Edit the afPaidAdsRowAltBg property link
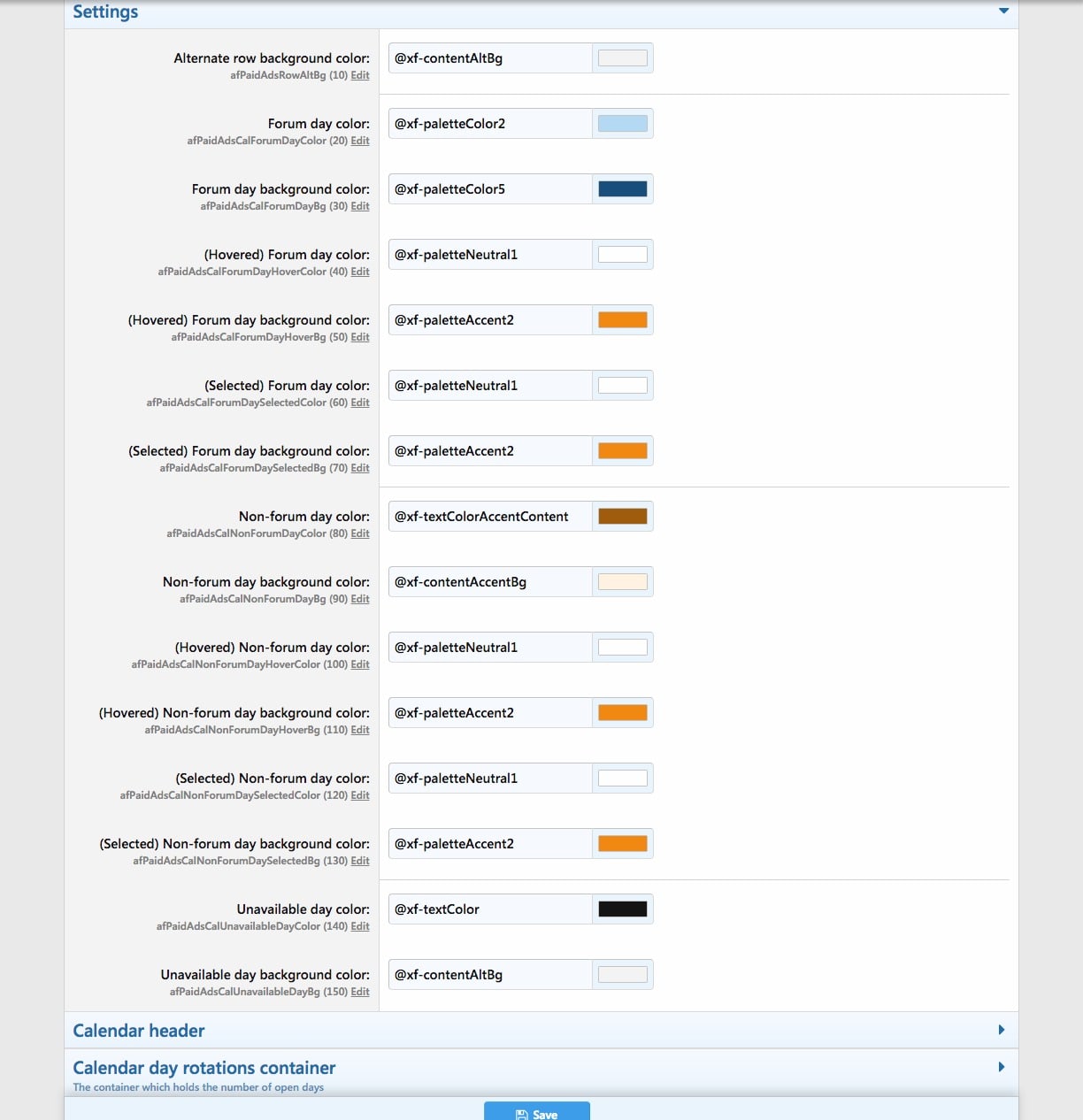The image size is (1083, 1120). click(360, 75)
